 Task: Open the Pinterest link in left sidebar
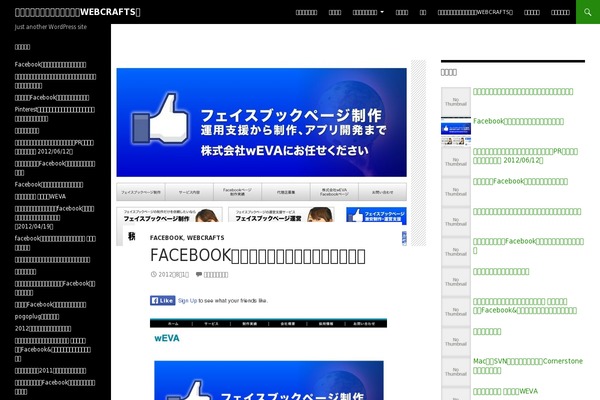[54, 114]
